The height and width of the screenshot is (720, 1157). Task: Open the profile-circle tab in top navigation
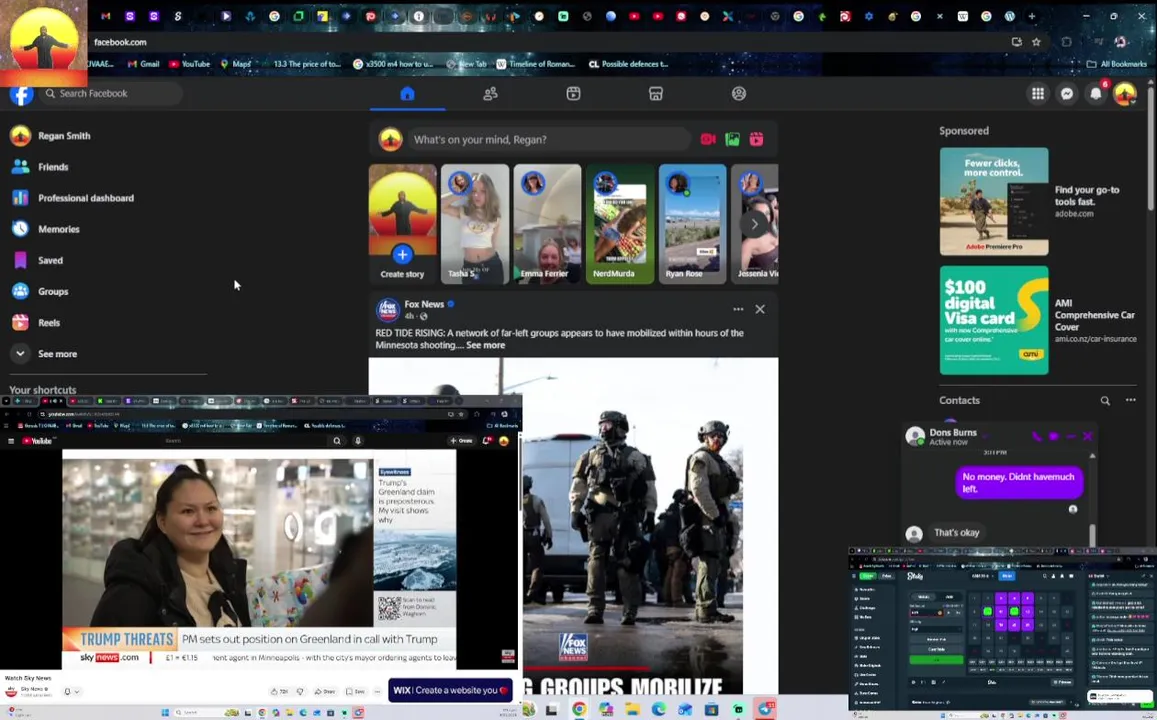(x=739, y=94)
